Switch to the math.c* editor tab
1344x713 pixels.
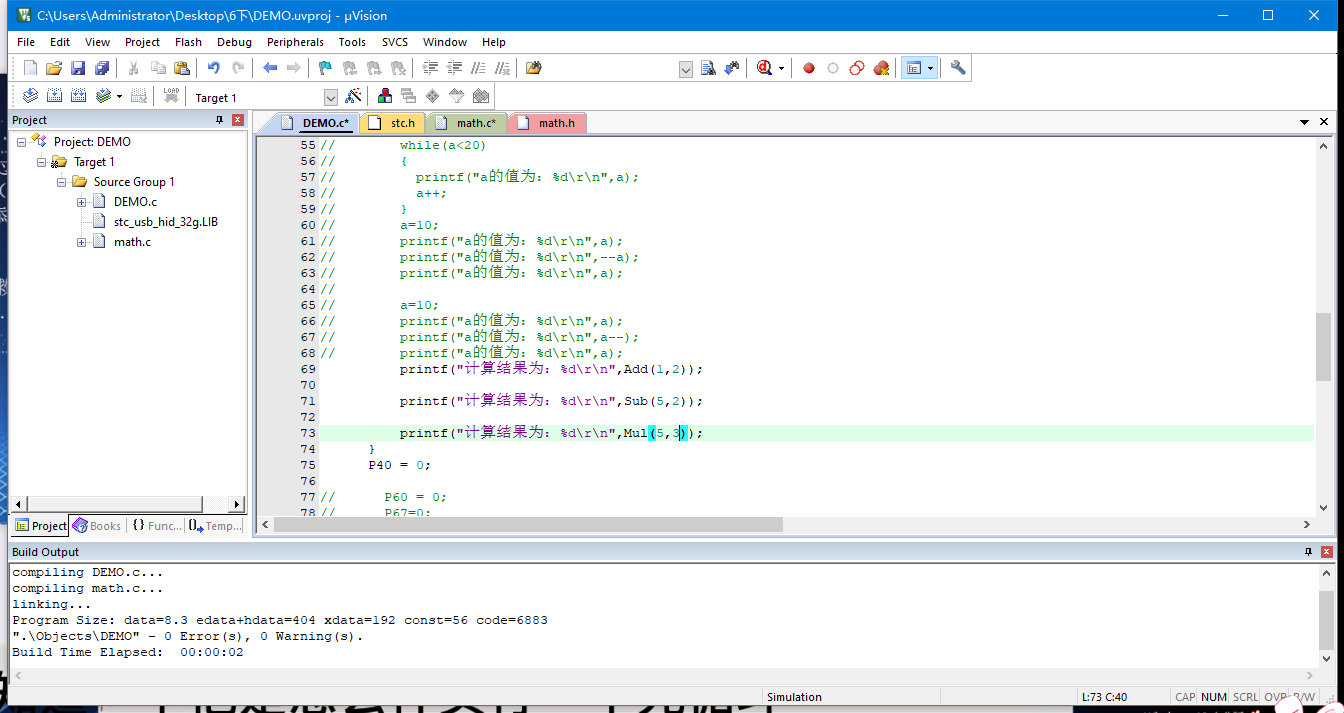[x=467, y=123]
